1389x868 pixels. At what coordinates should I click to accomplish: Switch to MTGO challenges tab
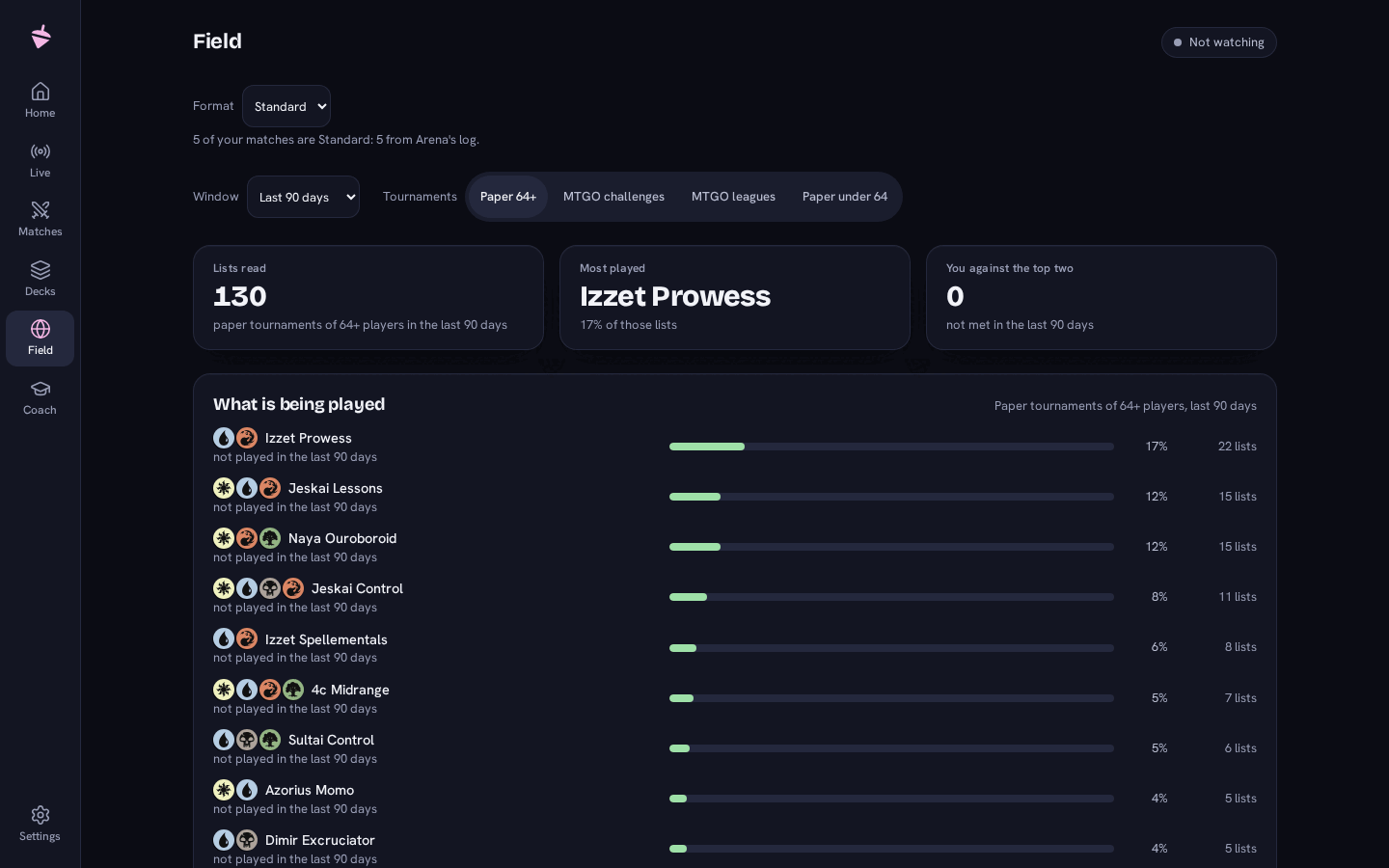(x=613, y=197)
